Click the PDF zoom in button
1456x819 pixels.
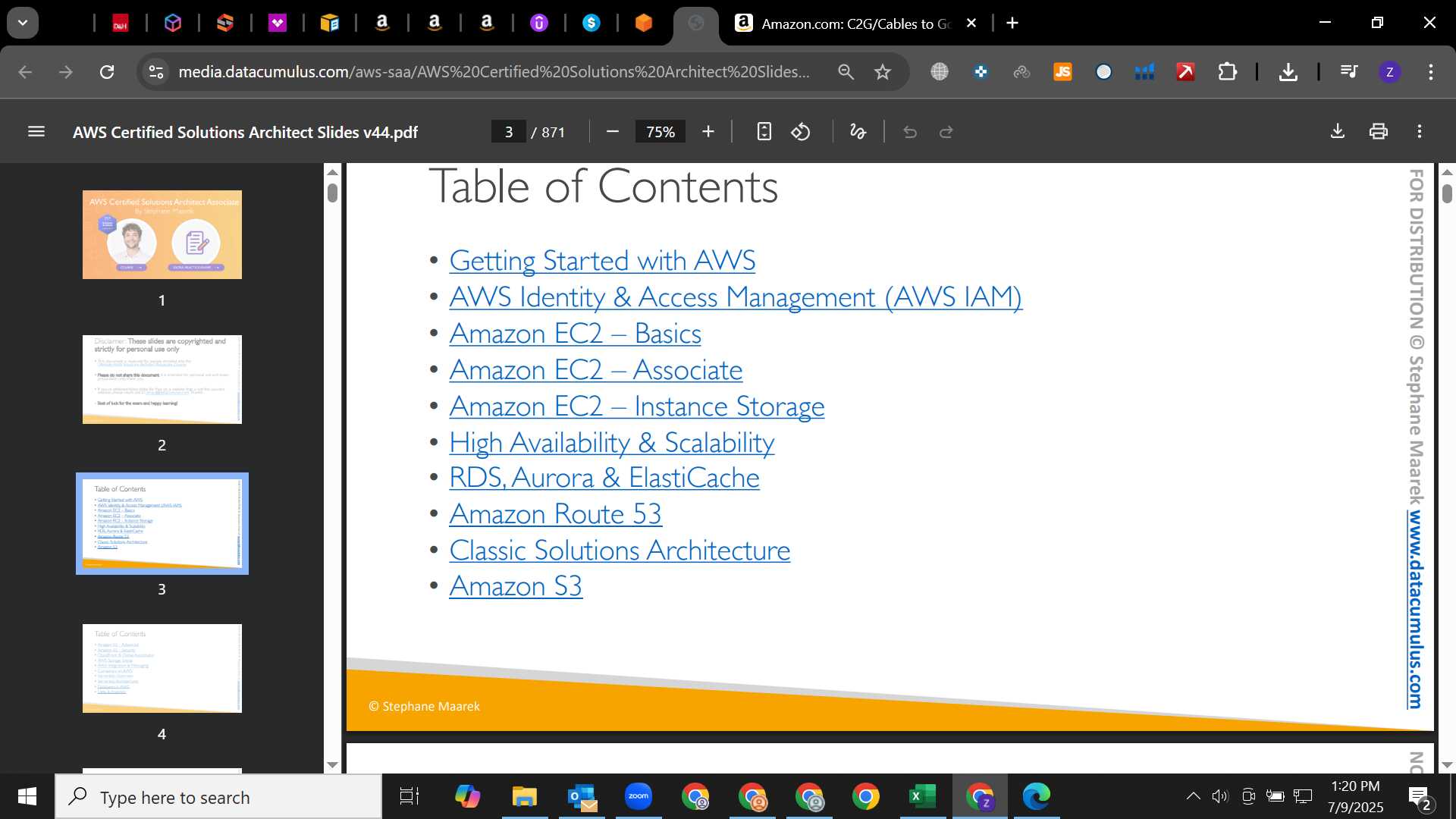(x=708, y=132)
